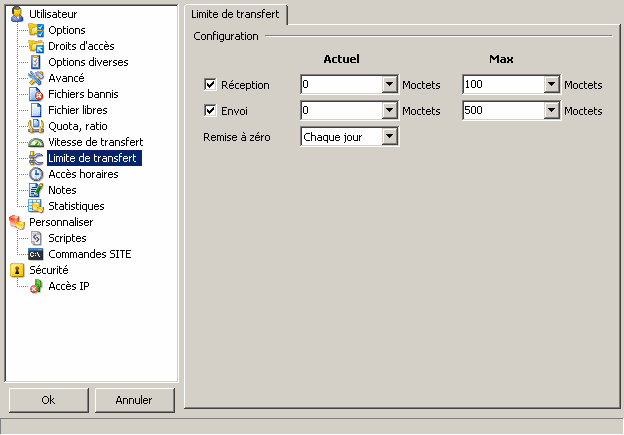
Task: Click the Annuler button
Action: (x=134, y=400)
